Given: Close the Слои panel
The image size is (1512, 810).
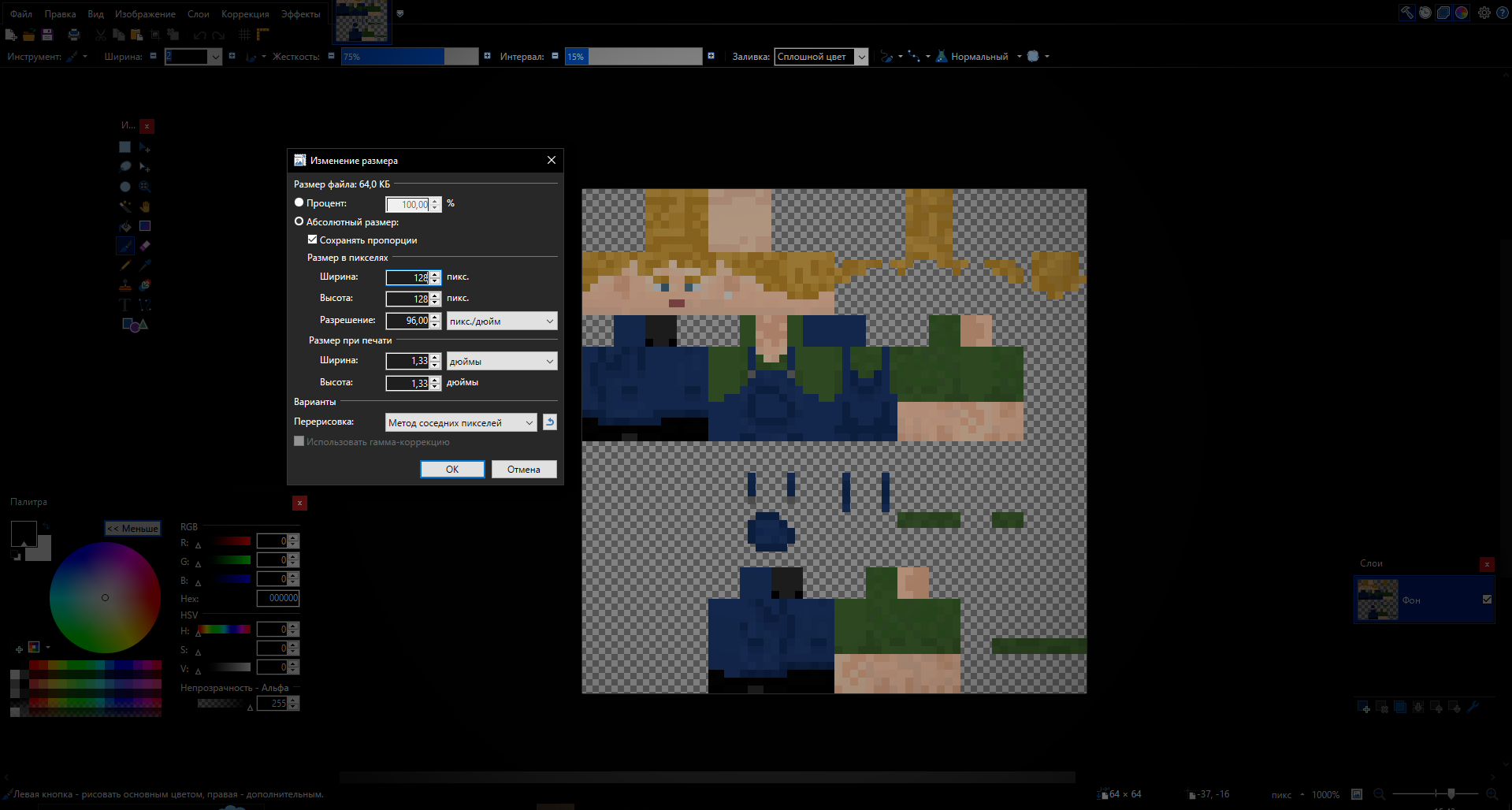Looking at the screenshot, I should click(1487, 564).
